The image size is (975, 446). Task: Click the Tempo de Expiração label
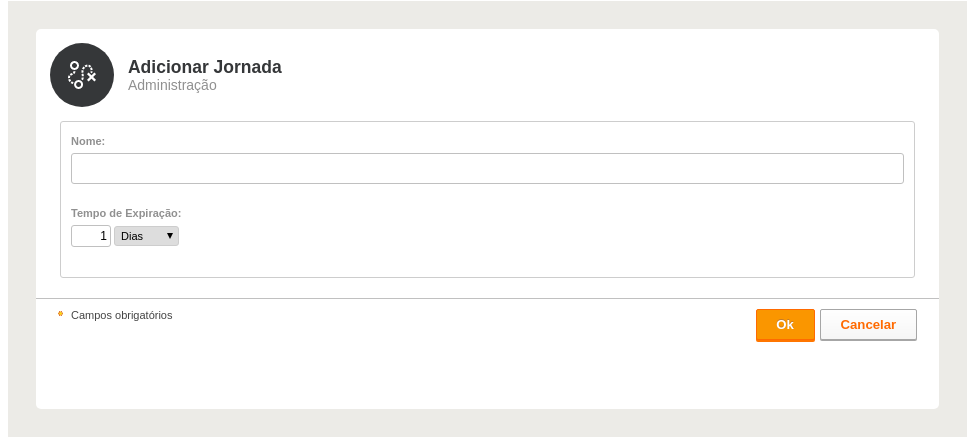(126, 213)
